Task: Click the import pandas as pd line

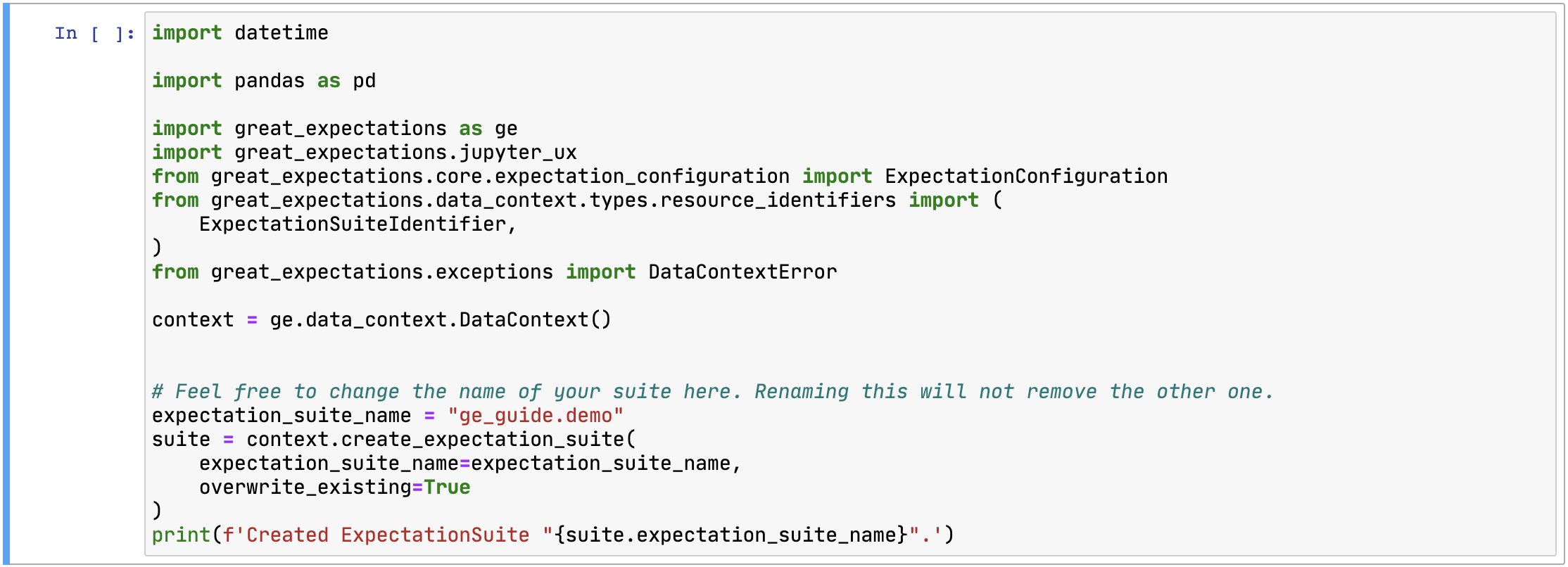Action: coord(264,81)
